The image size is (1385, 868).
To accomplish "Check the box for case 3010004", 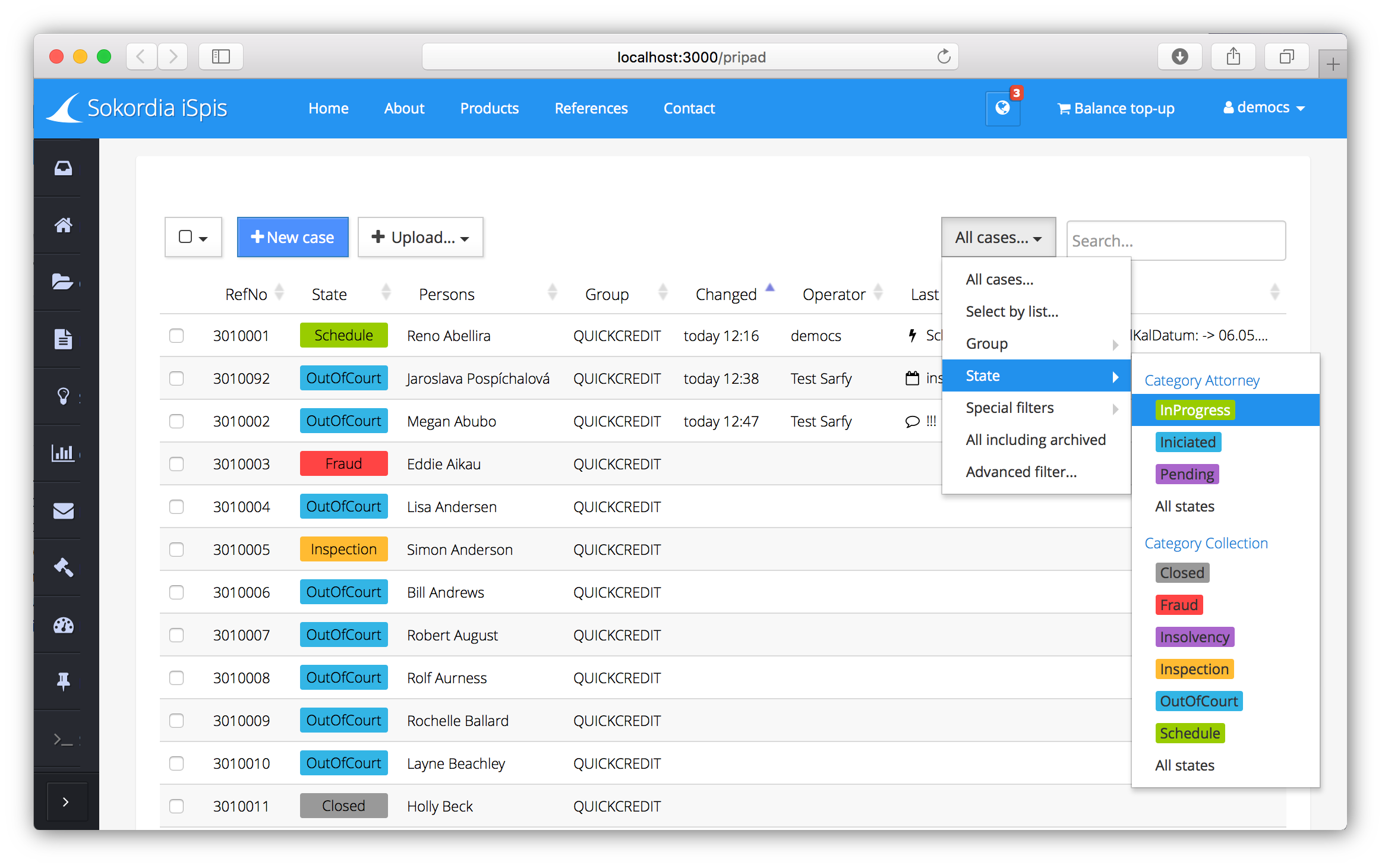I will coord(176,507).
